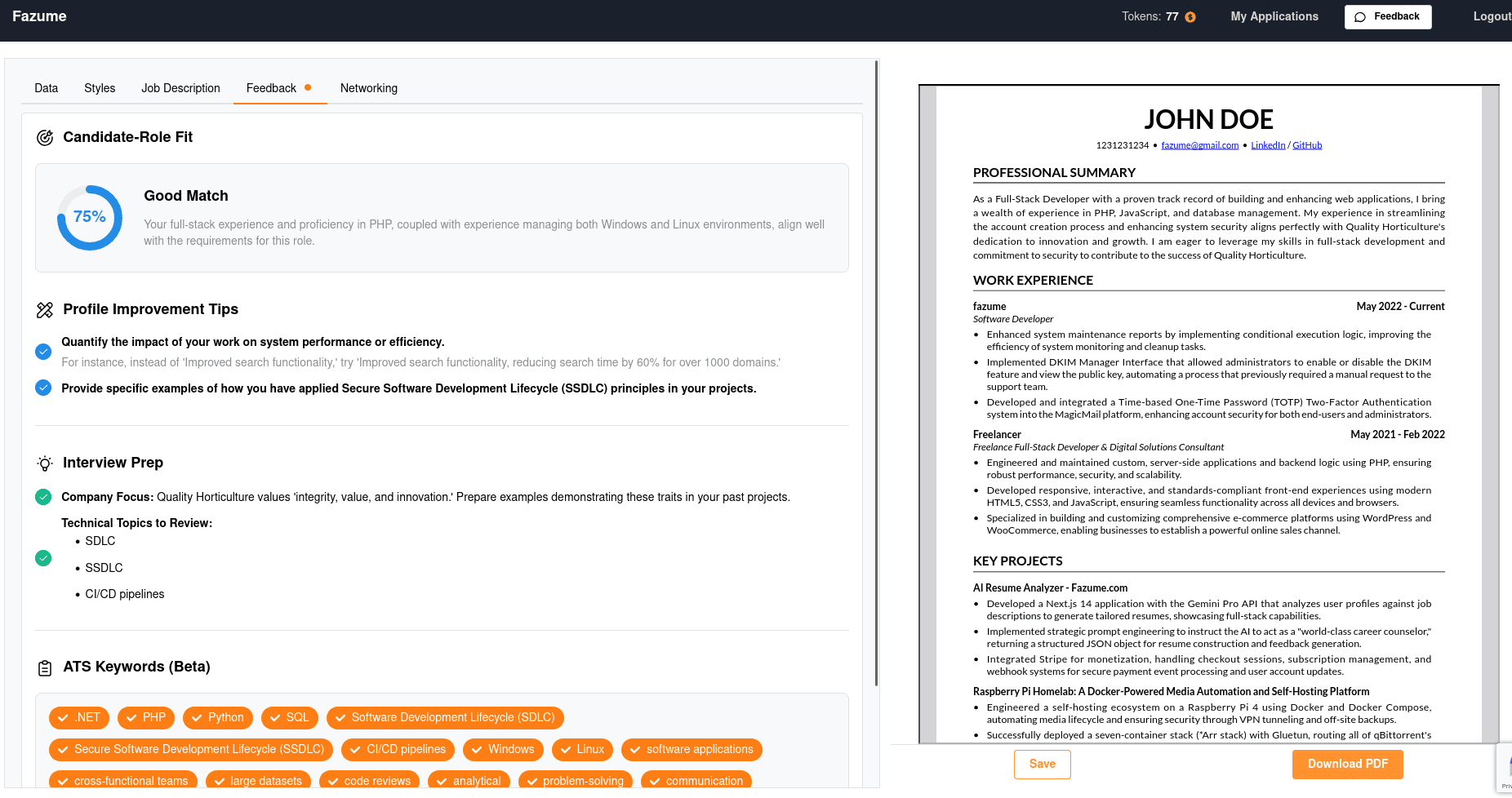
Task: Click blue check beside Quantify the impact tip
Action: (43, 352)
